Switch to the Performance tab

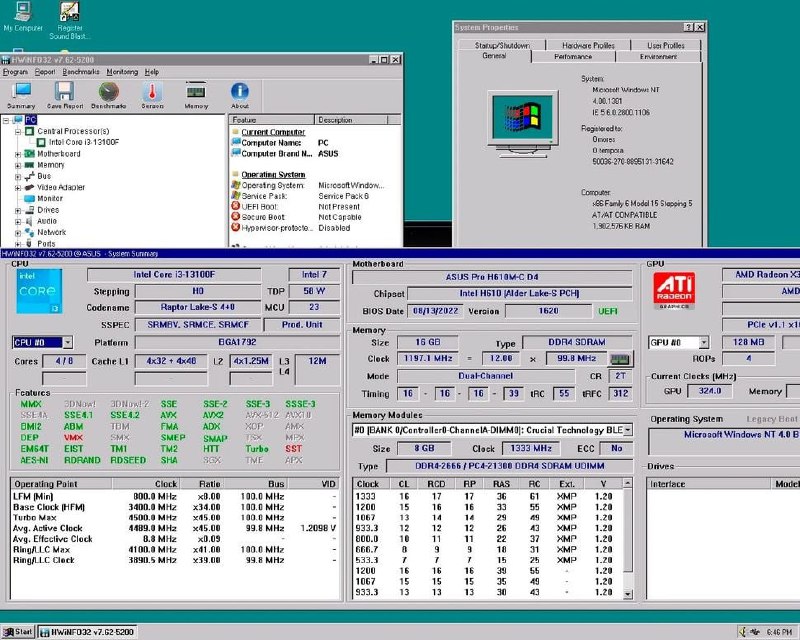pyautogui.click(x=573, y=57)
